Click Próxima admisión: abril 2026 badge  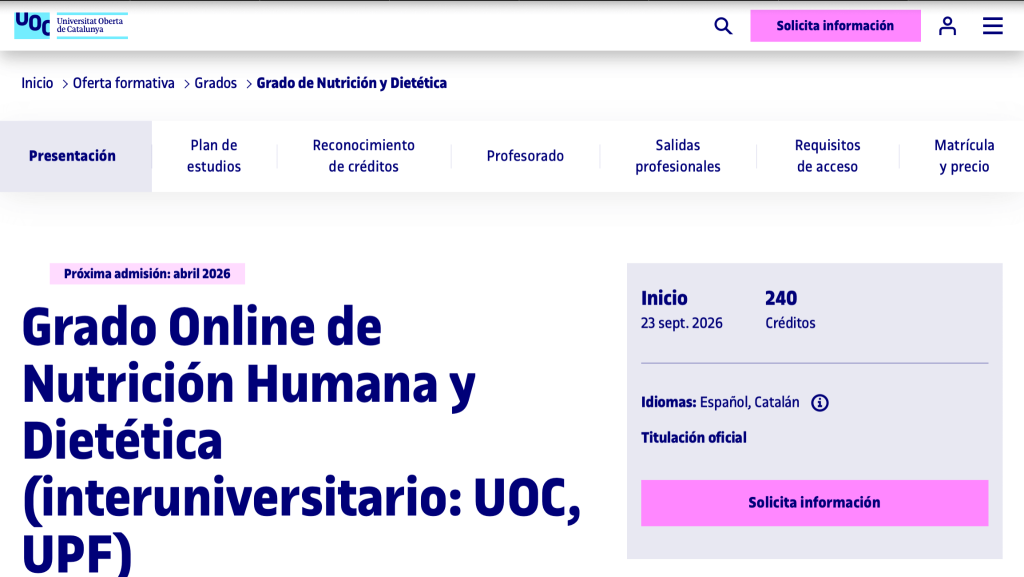(147, 273)
